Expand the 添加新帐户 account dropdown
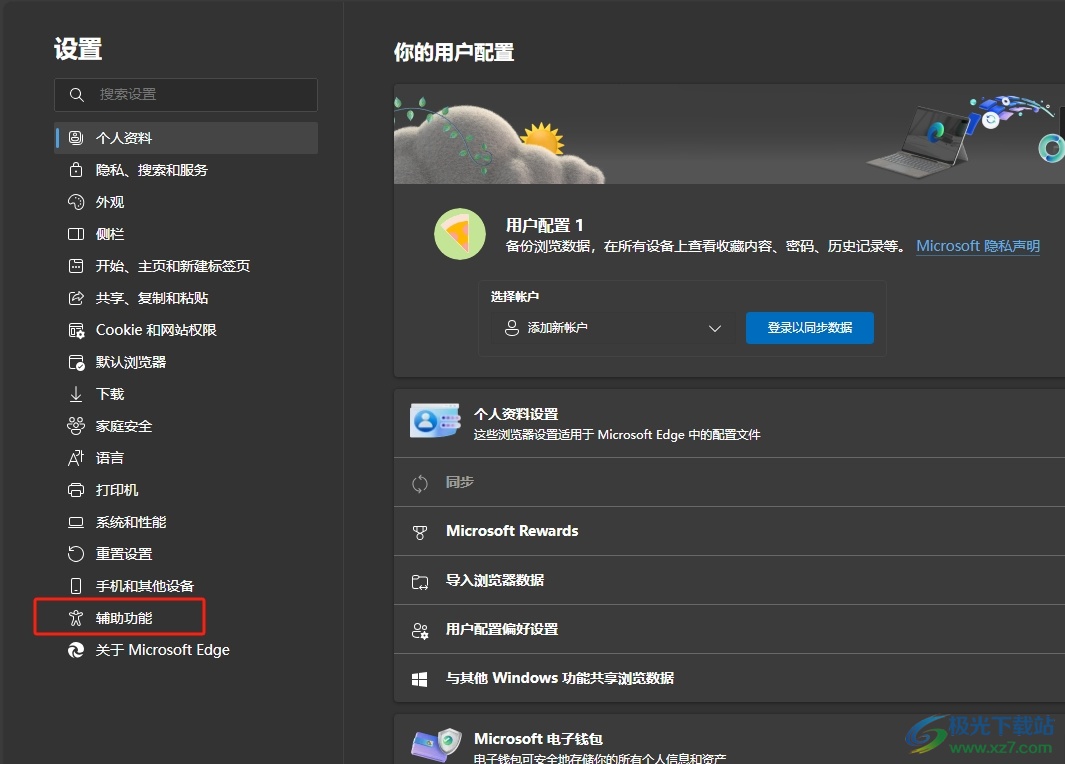Image resolution: width=1065 pixels, height=764 pixels. [613, 328]
